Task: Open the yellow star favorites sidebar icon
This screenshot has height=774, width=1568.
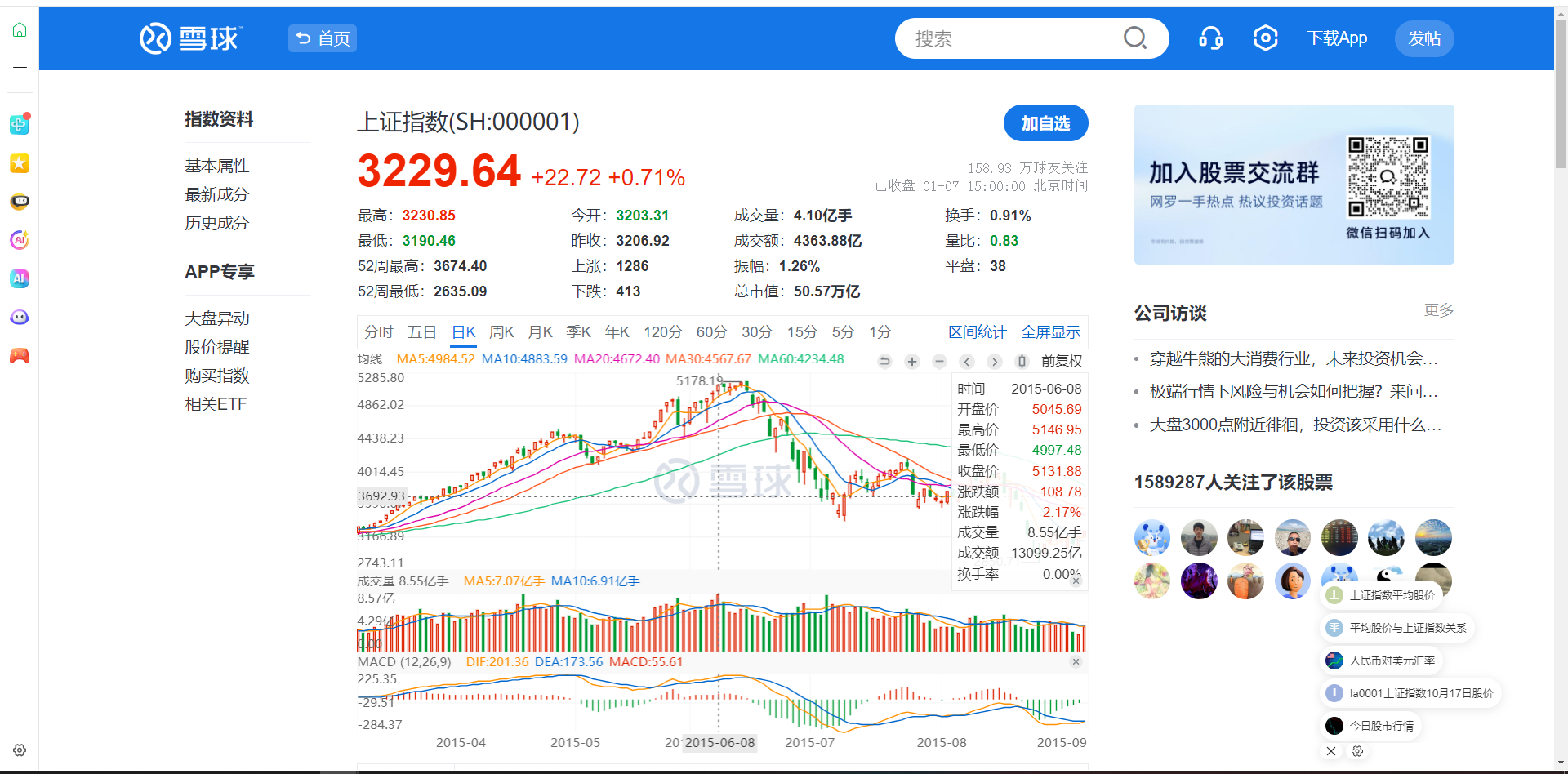Action: [20, 163]
